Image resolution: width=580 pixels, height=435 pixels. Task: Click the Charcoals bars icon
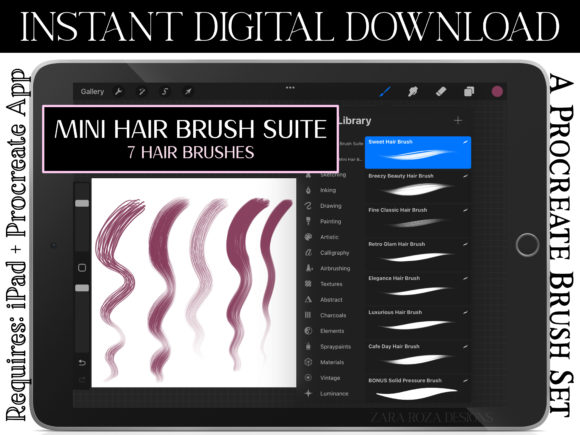(308, 315)
